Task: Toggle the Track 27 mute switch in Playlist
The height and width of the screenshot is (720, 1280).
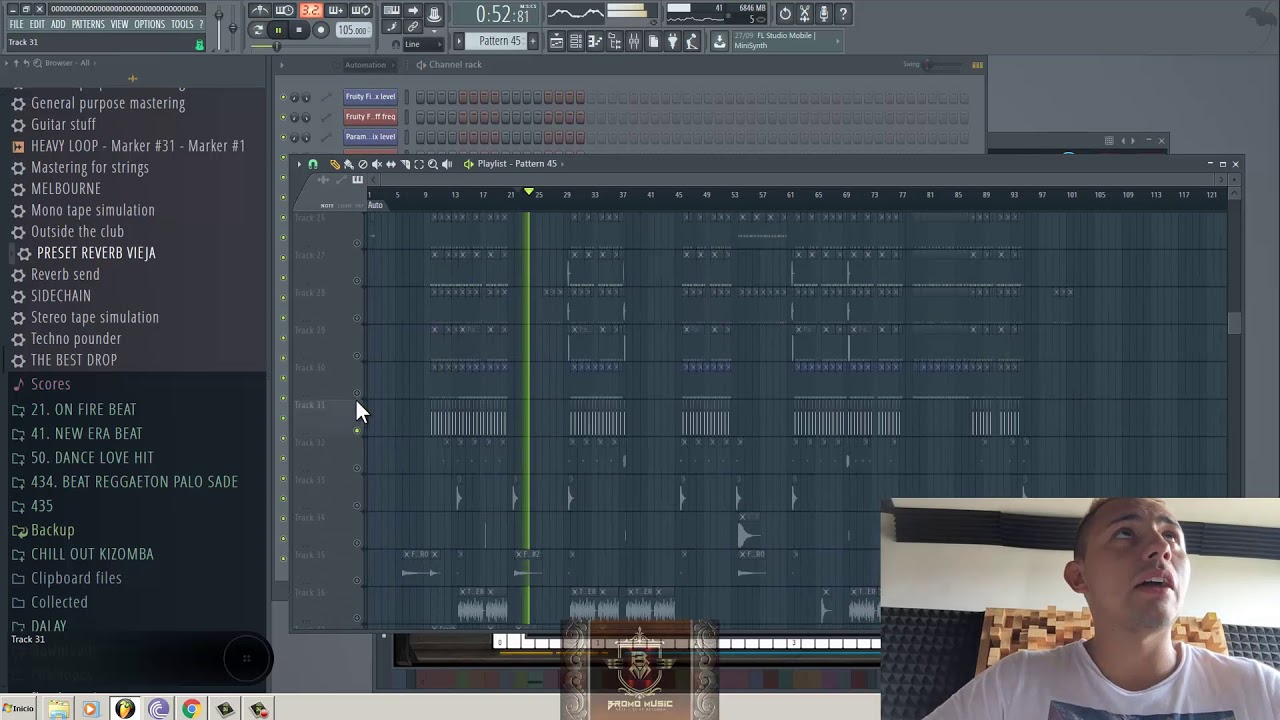Action: [x=357, y=281]
